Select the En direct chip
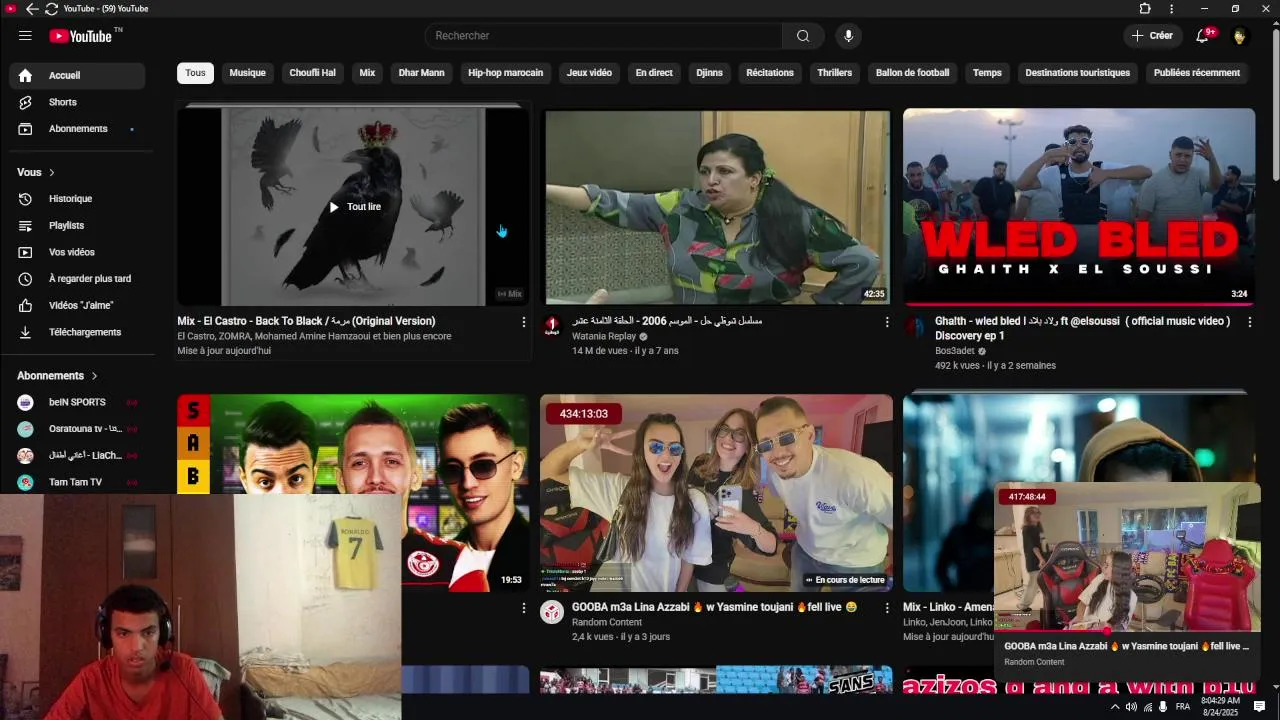The width and height of the screenshot is (1280, 720). [x=654, y=73]
